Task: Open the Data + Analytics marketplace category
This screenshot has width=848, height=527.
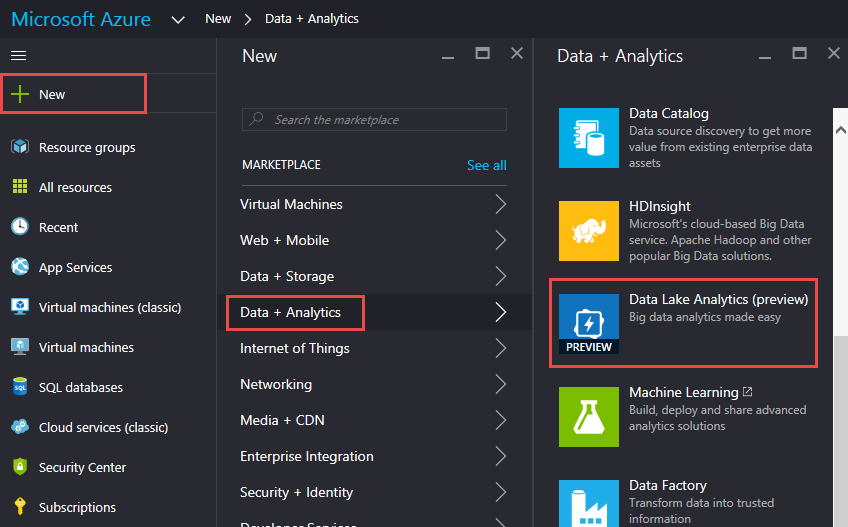Action: click(x=291, y=312)
